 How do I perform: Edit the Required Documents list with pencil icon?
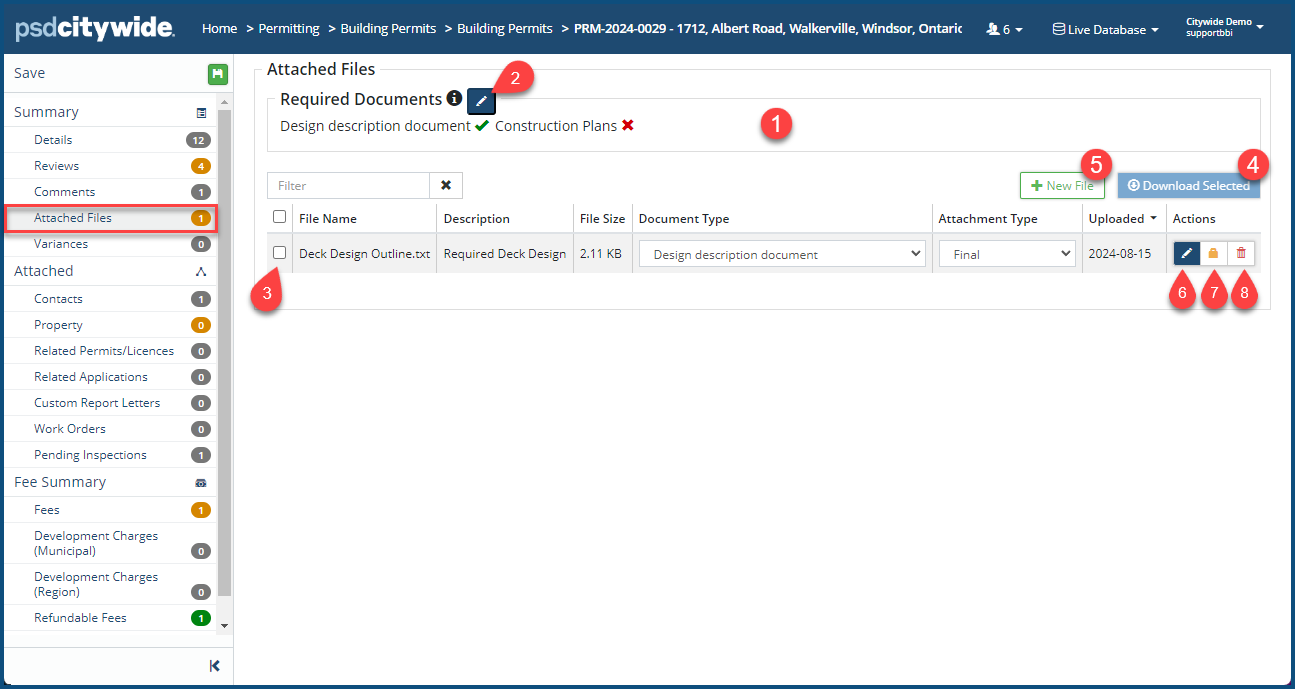coord(481,101)
